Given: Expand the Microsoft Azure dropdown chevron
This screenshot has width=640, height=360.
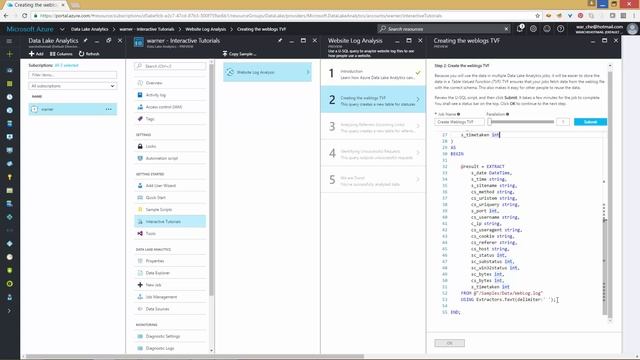Looking at the screenshot, I should click(x=62, y=29).
